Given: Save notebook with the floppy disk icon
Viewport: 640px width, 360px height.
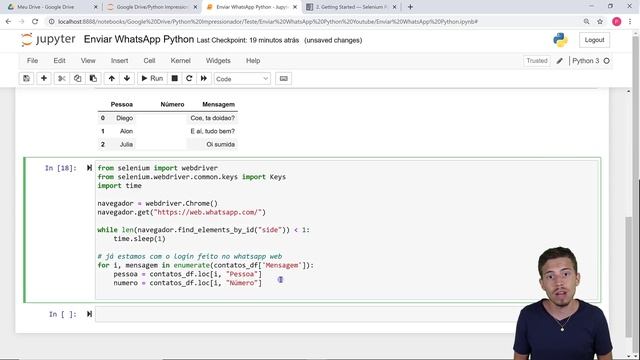Looking at the screenshot, I should coord(27,78).
